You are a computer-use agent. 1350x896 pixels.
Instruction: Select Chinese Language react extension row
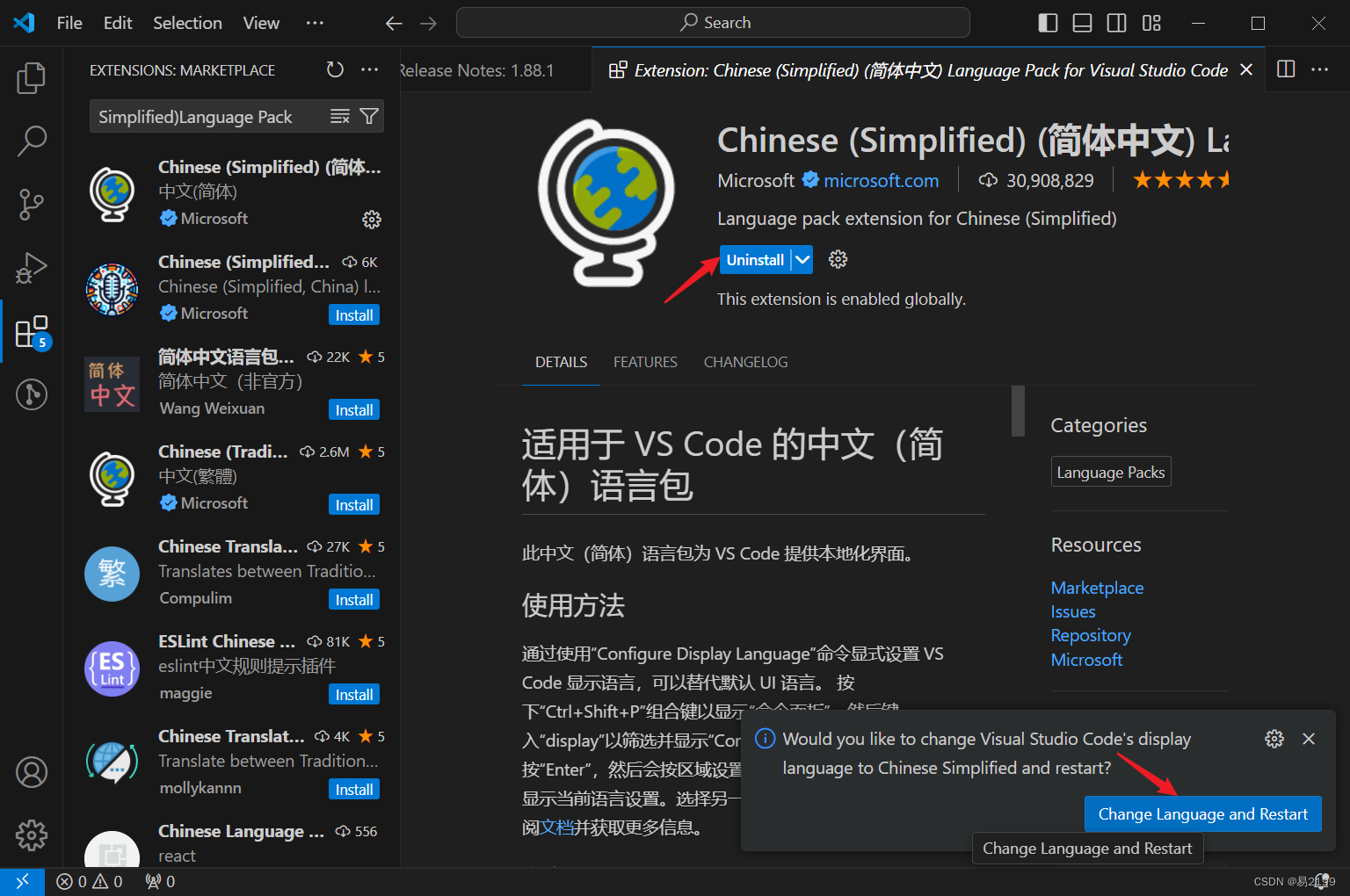click(x=232, y=844)
